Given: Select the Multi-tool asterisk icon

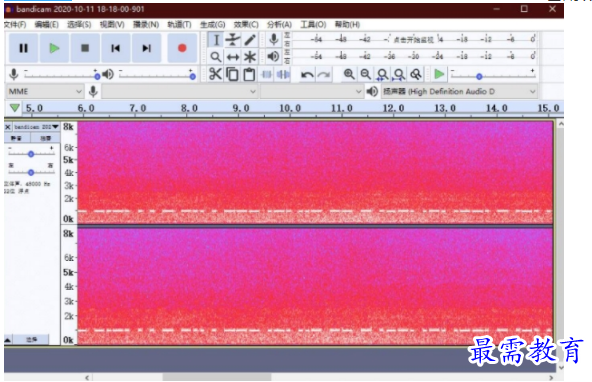Looking at the screenshot, I should point(250,57).
